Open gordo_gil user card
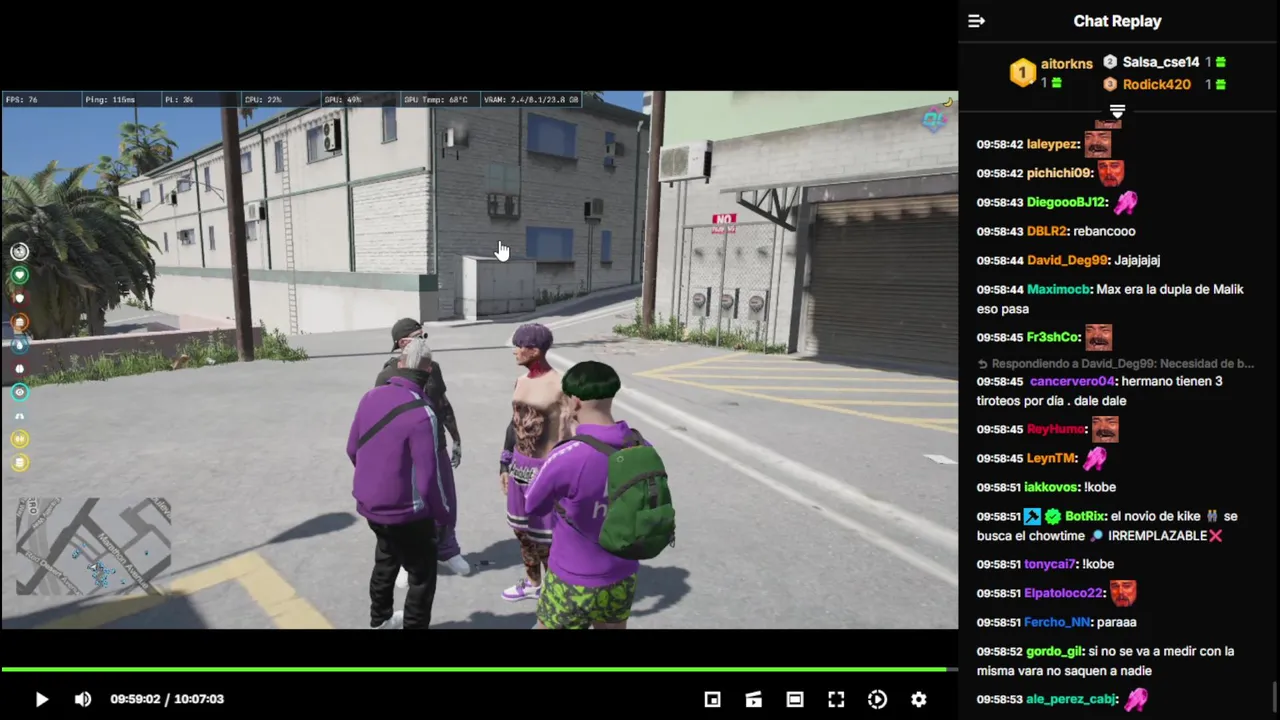Screen dimensions: 1280x720 (x=1054, y=651)
